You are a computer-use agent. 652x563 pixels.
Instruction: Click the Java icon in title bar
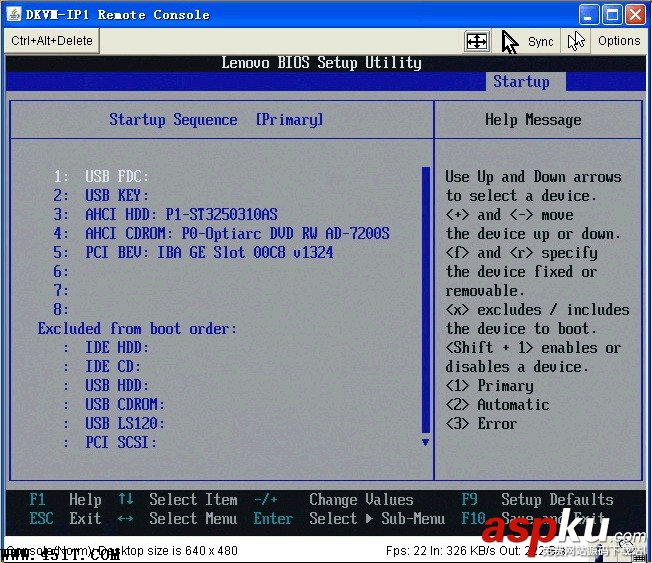14,14
